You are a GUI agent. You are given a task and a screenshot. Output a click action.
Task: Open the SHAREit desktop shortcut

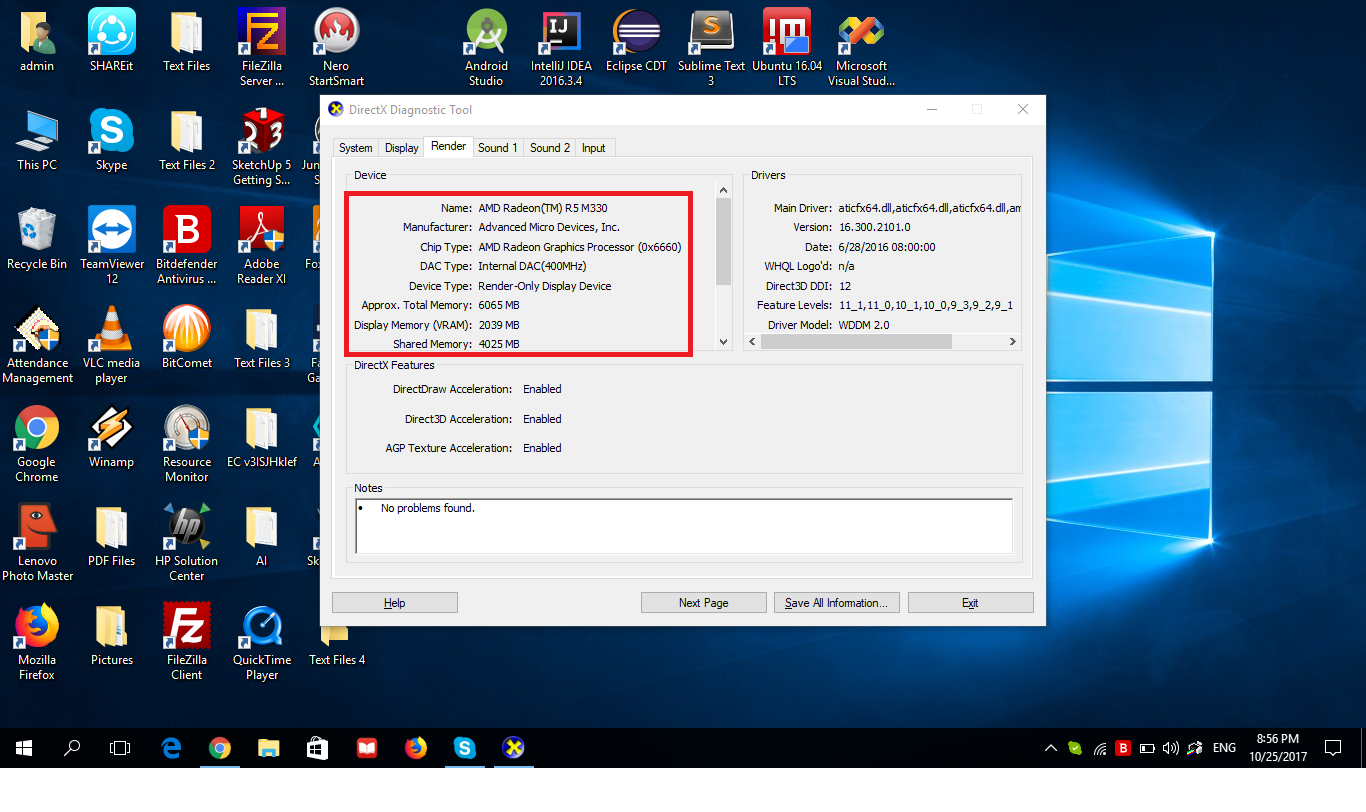(111, 42)
